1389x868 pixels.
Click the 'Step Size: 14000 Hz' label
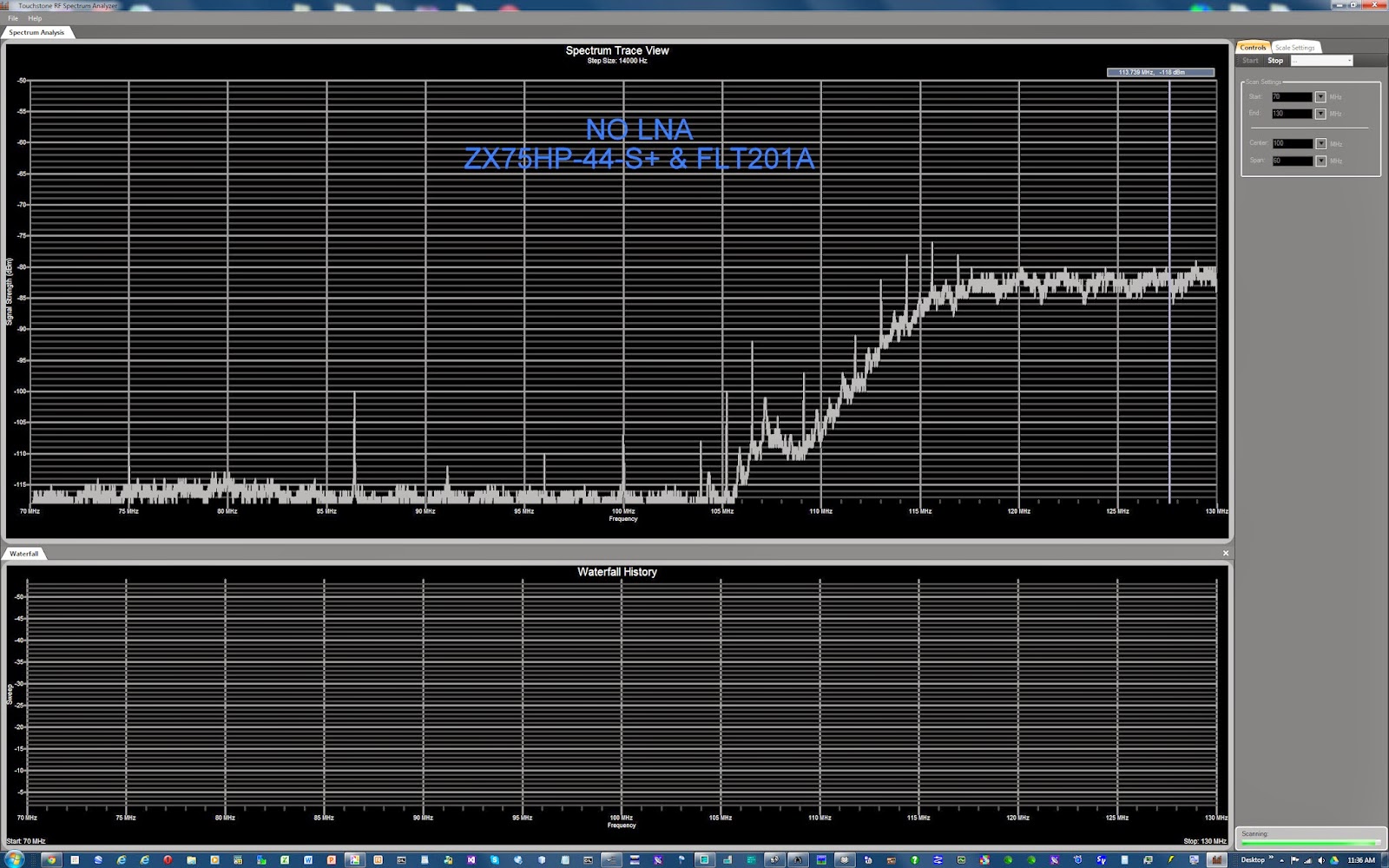[617, 61]
